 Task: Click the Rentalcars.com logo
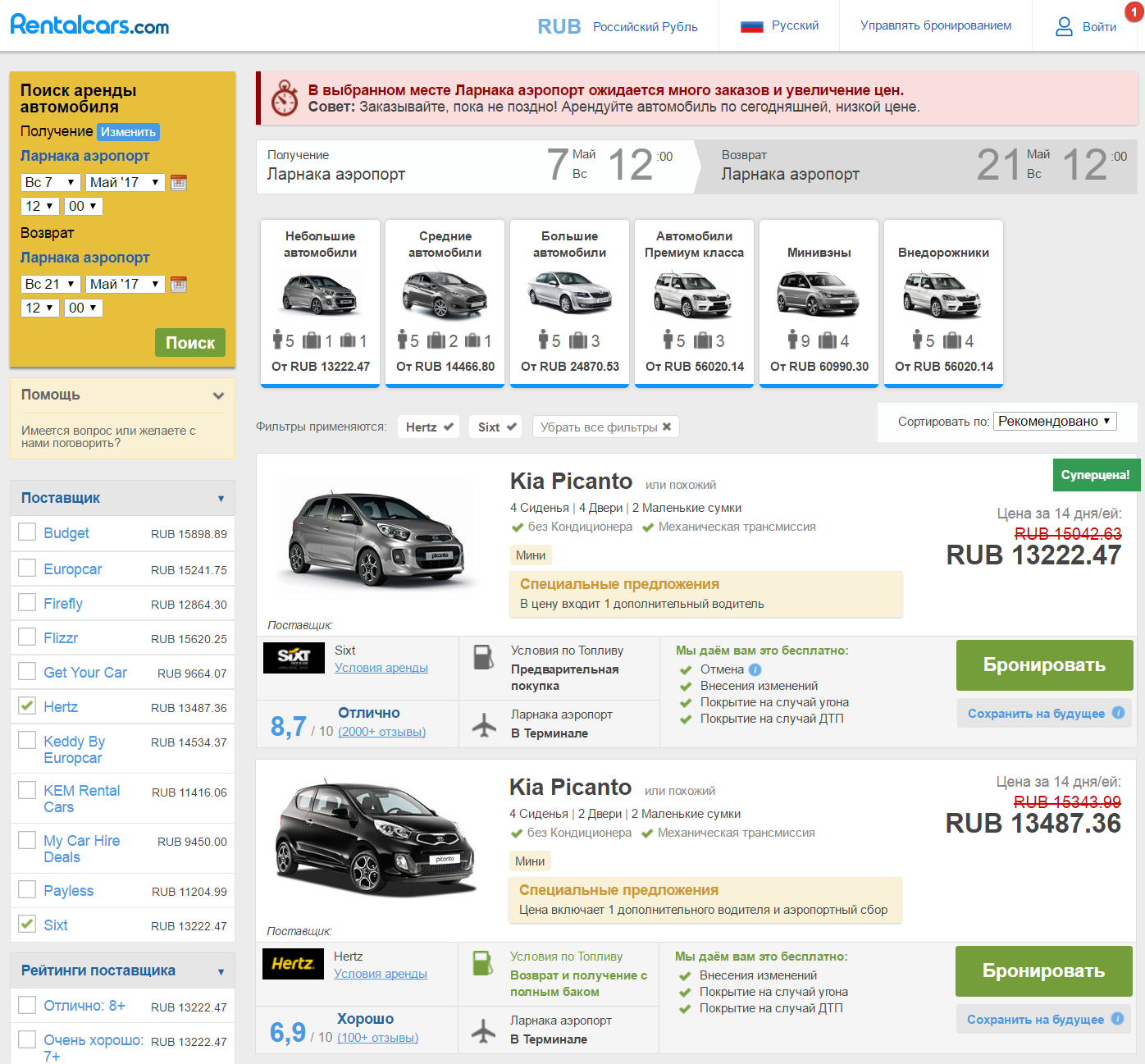pyautogui.click(x=89, y=25)
